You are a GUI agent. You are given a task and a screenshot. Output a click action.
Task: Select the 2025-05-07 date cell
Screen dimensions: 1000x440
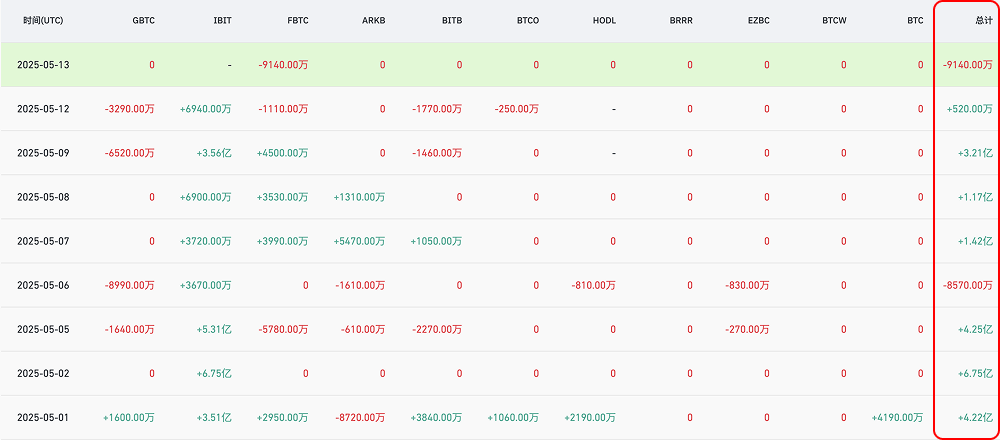pyautogui.click(x=43, y=241)
